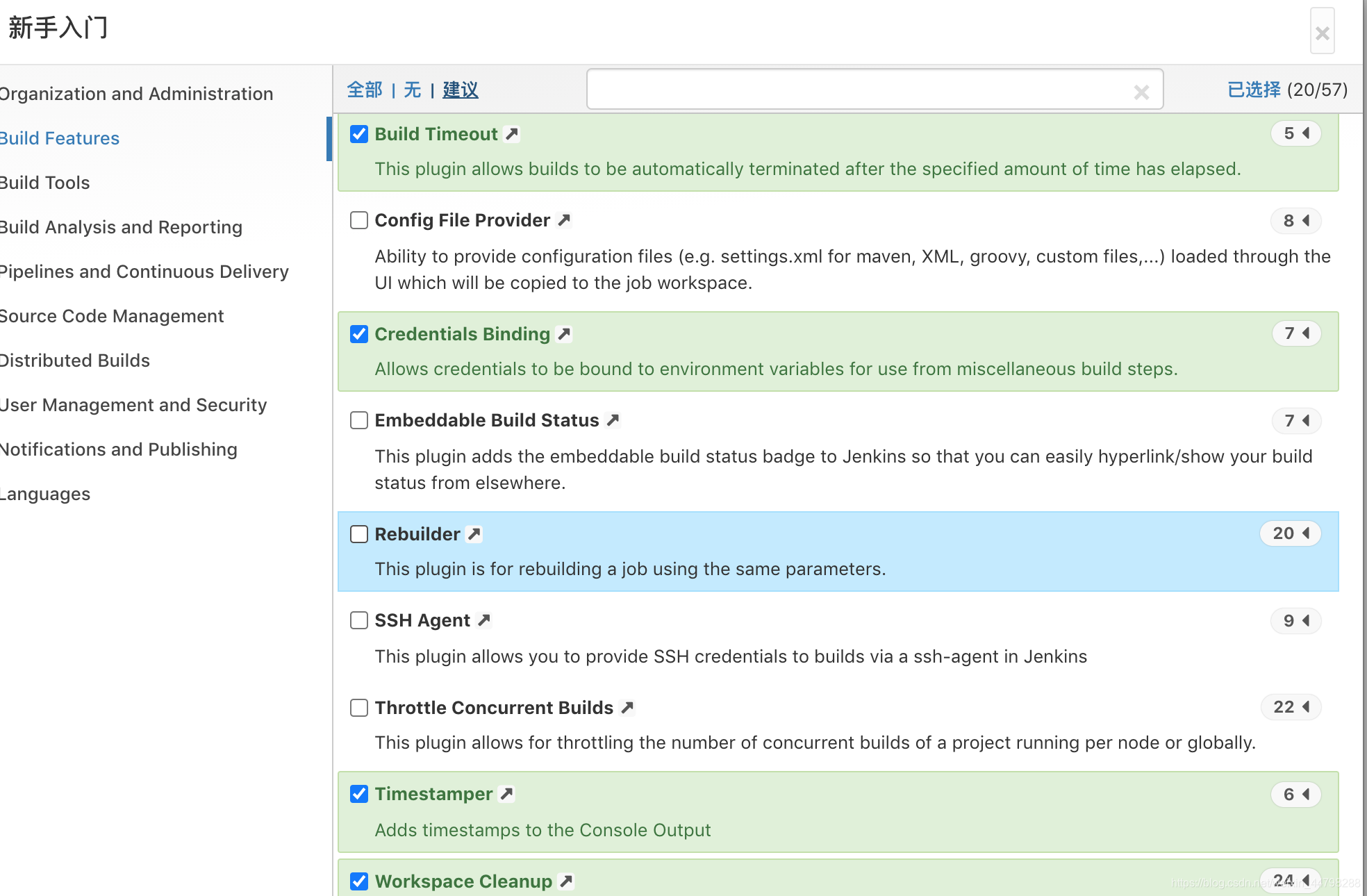Select Languages category
The image size is (1367, 896).
coord(45,494)
